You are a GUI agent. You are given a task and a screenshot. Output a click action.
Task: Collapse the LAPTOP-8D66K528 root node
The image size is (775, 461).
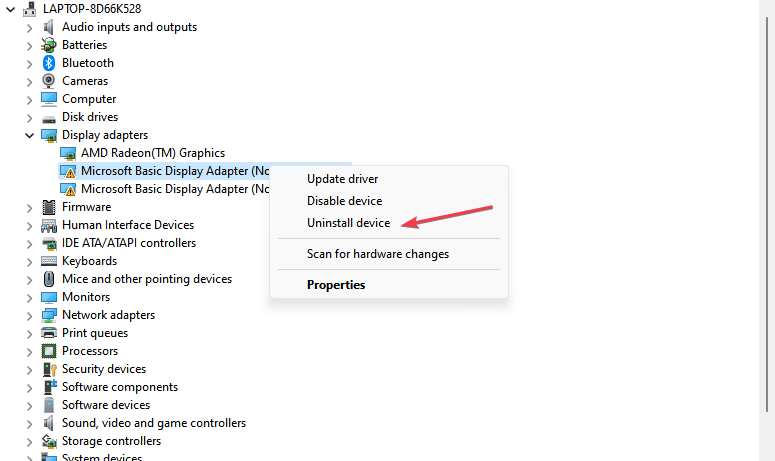(10, 9)
